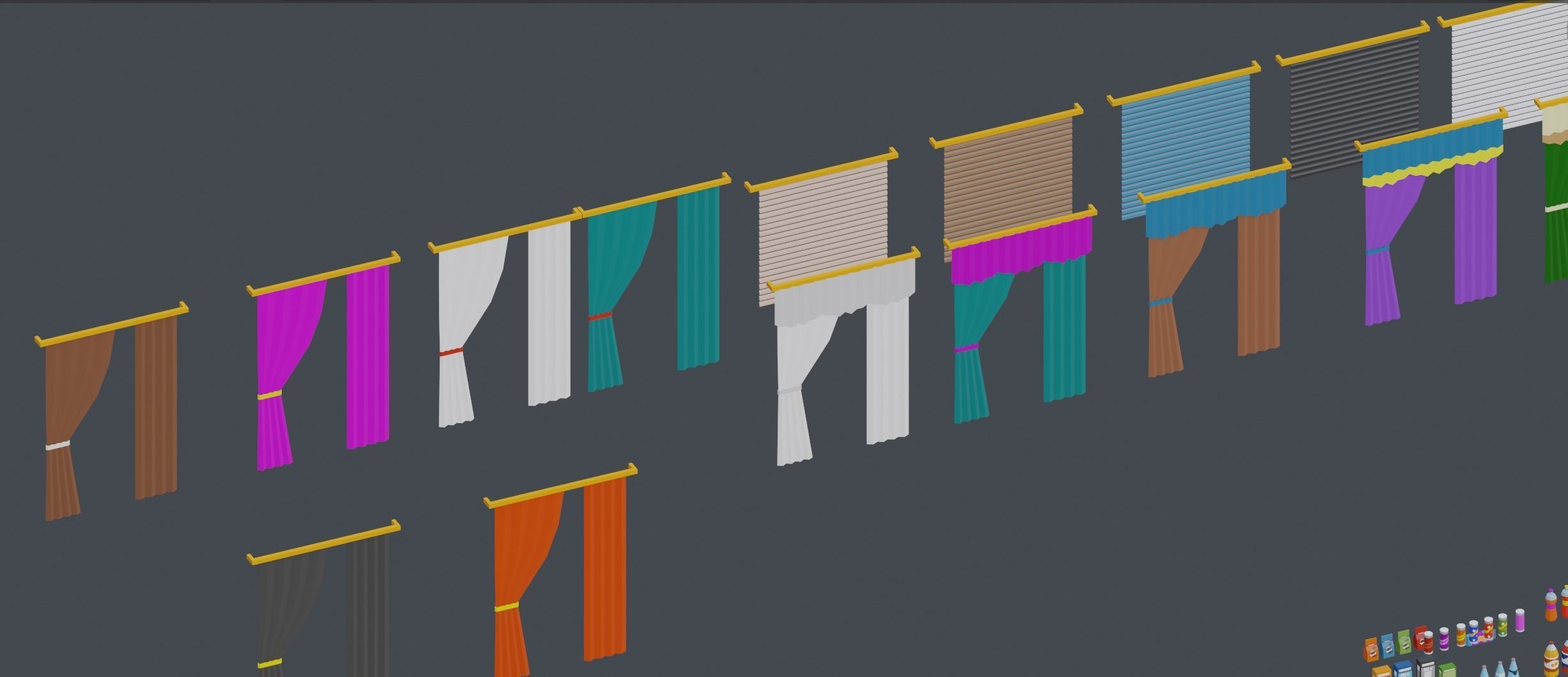Select the brown curtain with white tieback
1568x677 pixels.
pos(111,412)
